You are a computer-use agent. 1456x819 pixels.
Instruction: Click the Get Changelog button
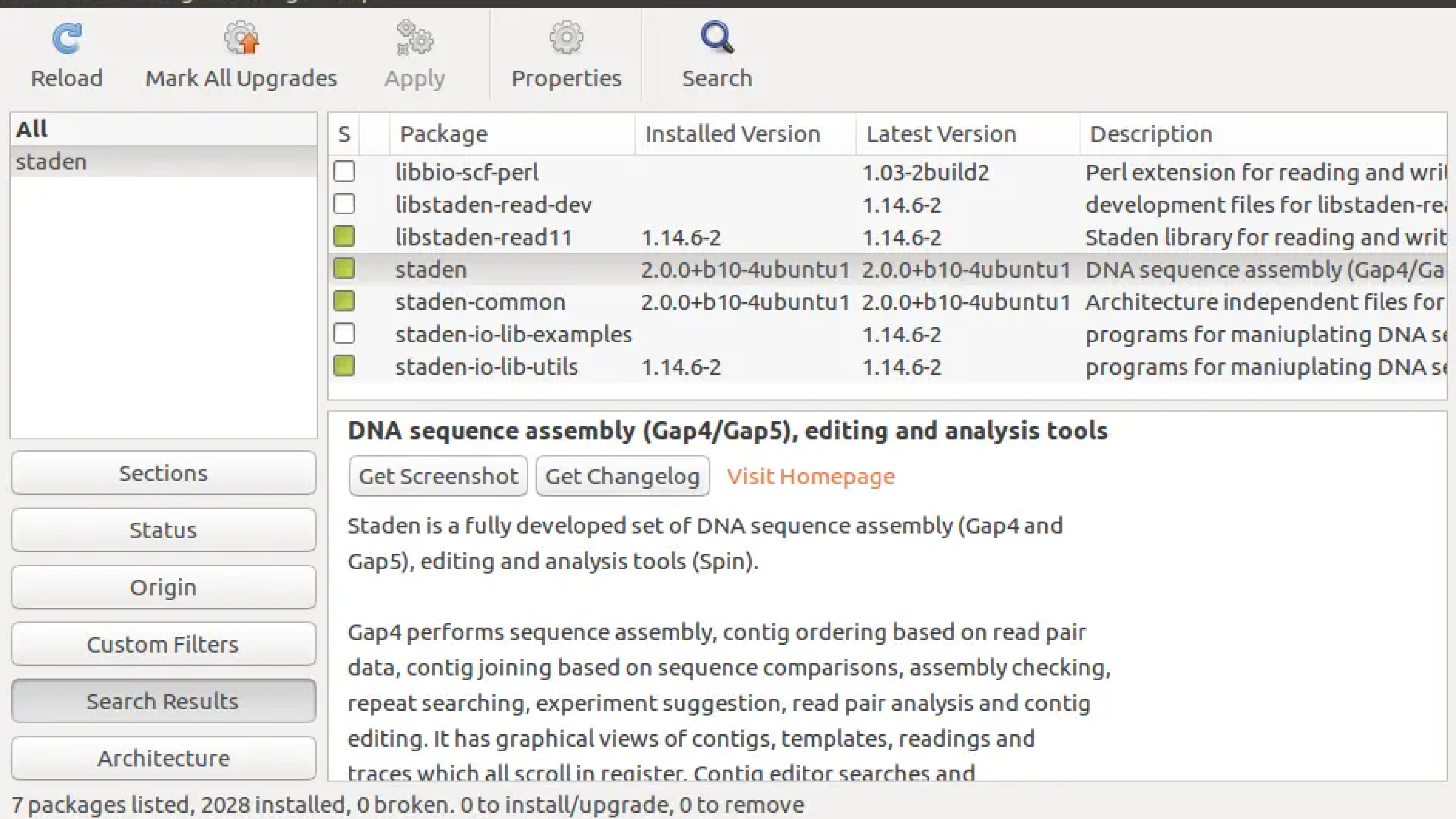(x=622, y=476)
